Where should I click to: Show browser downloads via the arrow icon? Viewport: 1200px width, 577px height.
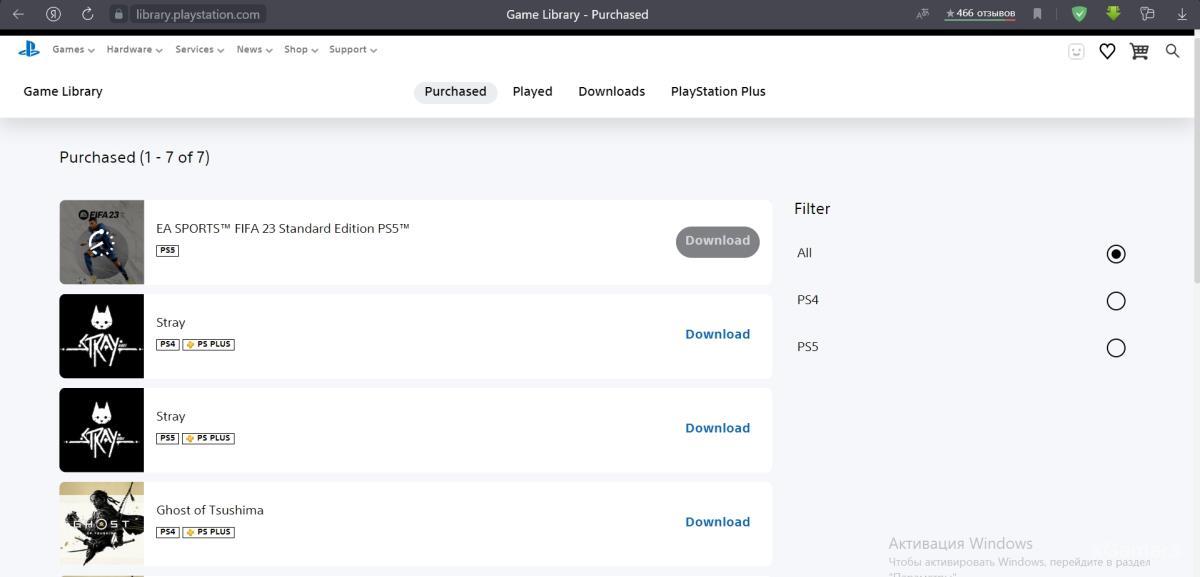click(1182, 14)
